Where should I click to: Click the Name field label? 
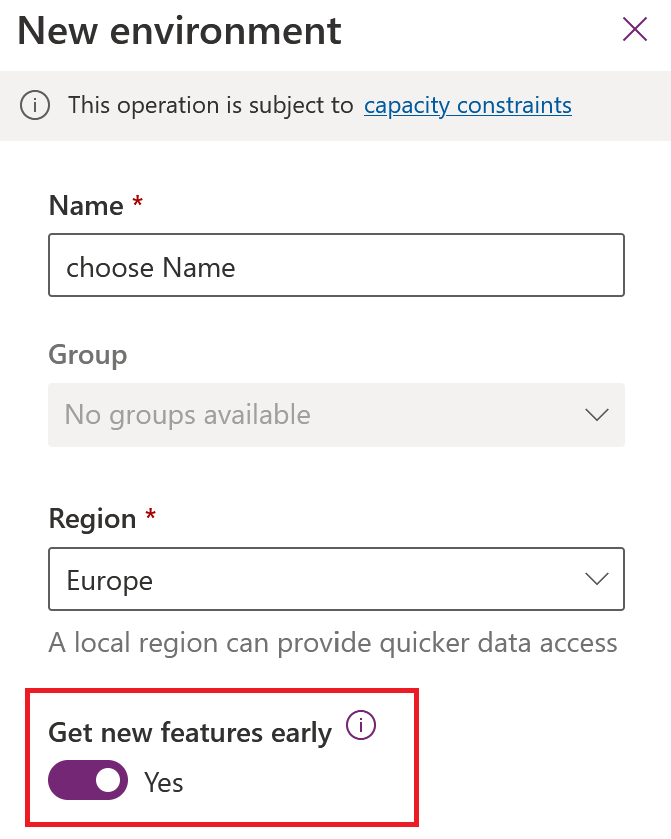pyautogui.click(x=86, y=206)
